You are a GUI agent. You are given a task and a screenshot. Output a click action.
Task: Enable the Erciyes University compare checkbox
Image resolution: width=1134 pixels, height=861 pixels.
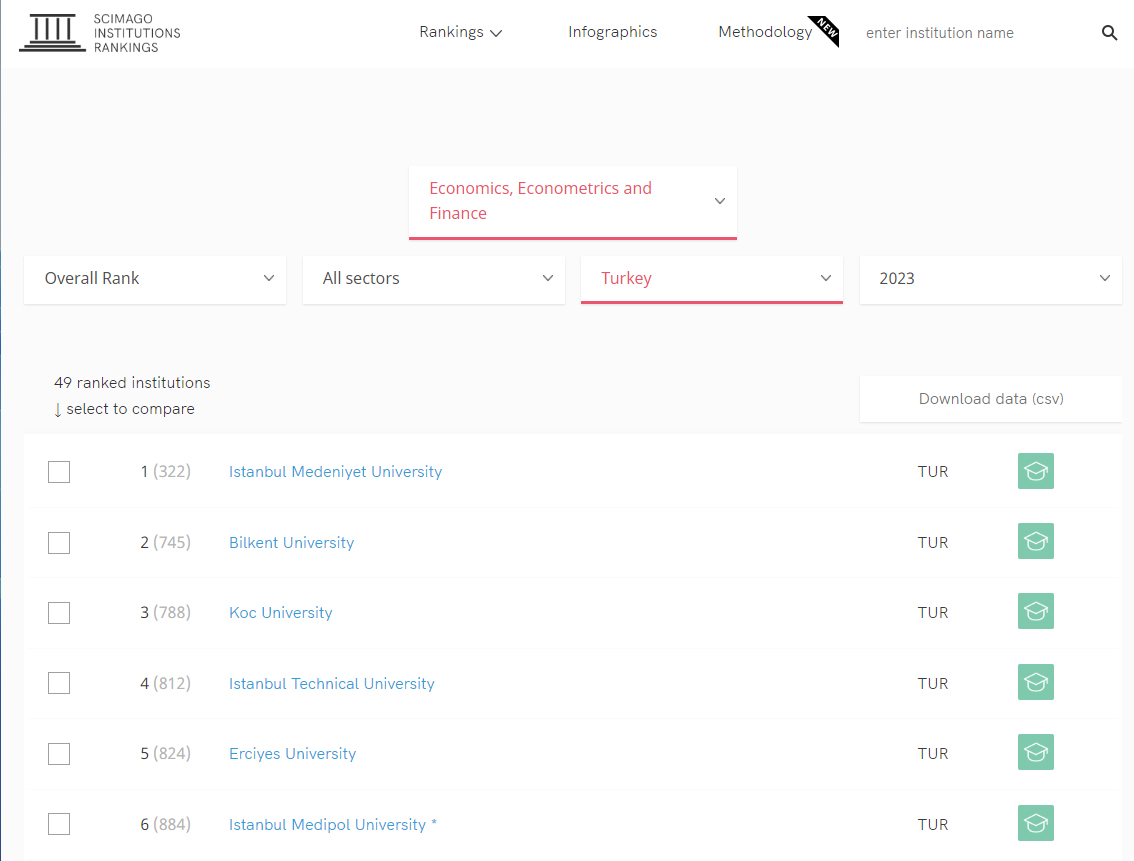(x=59, y=754)
